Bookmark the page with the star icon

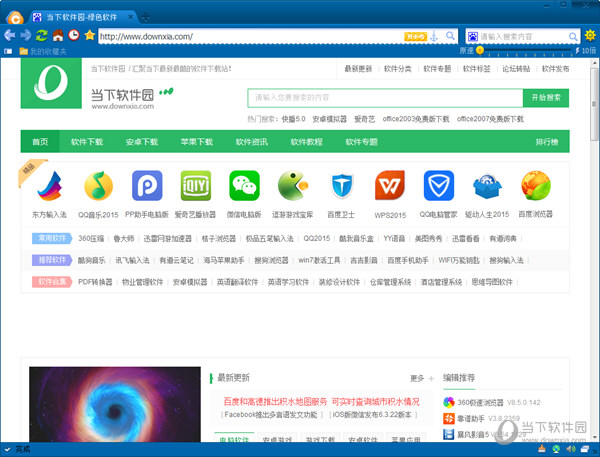[90, 35]
